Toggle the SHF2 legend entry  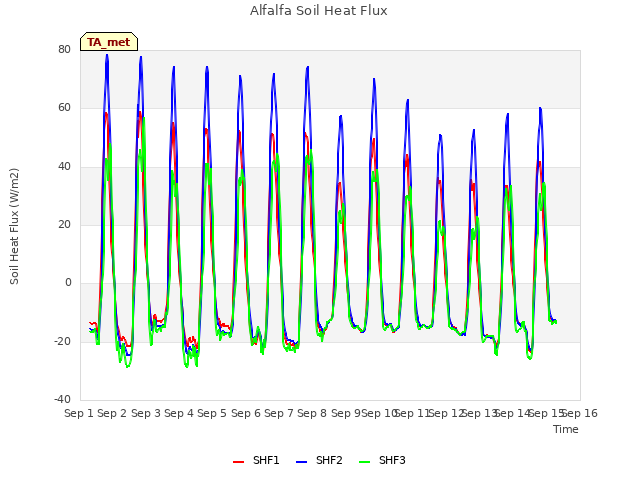[319, 460]
